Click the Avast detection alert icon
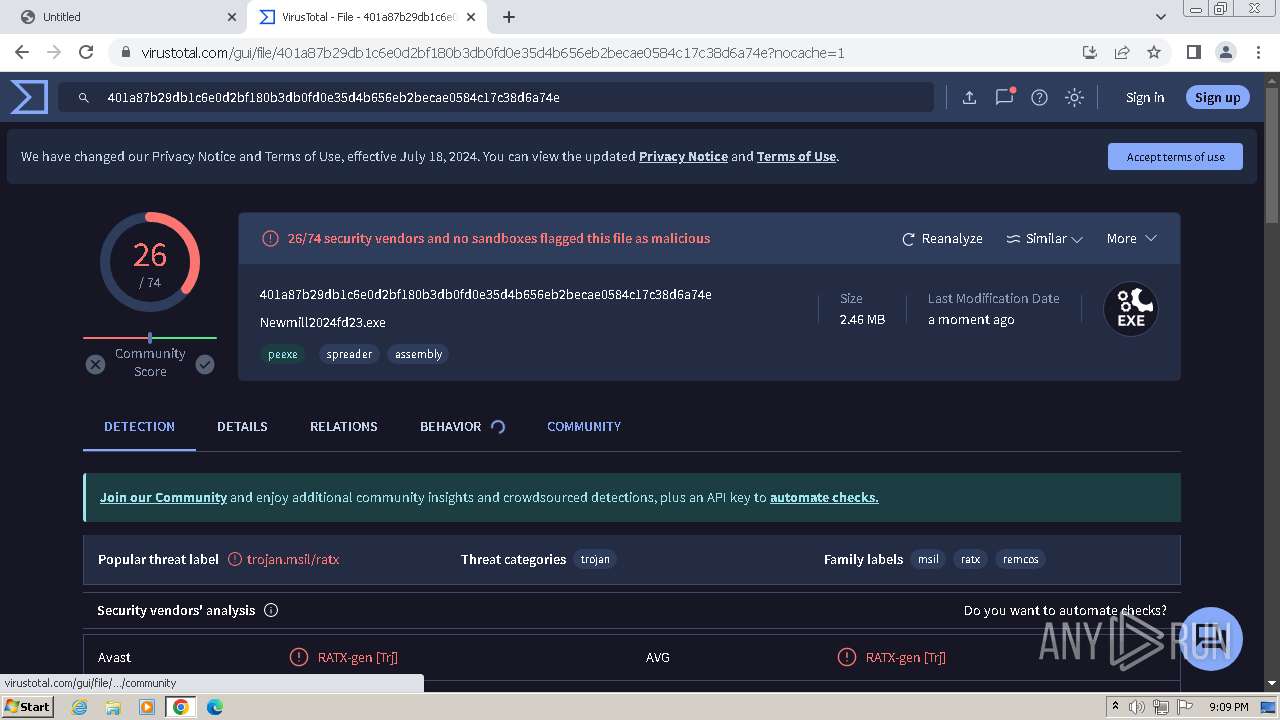Viewport: 1280px width, 720px height. pyautogui.click(x=298, y=657)
